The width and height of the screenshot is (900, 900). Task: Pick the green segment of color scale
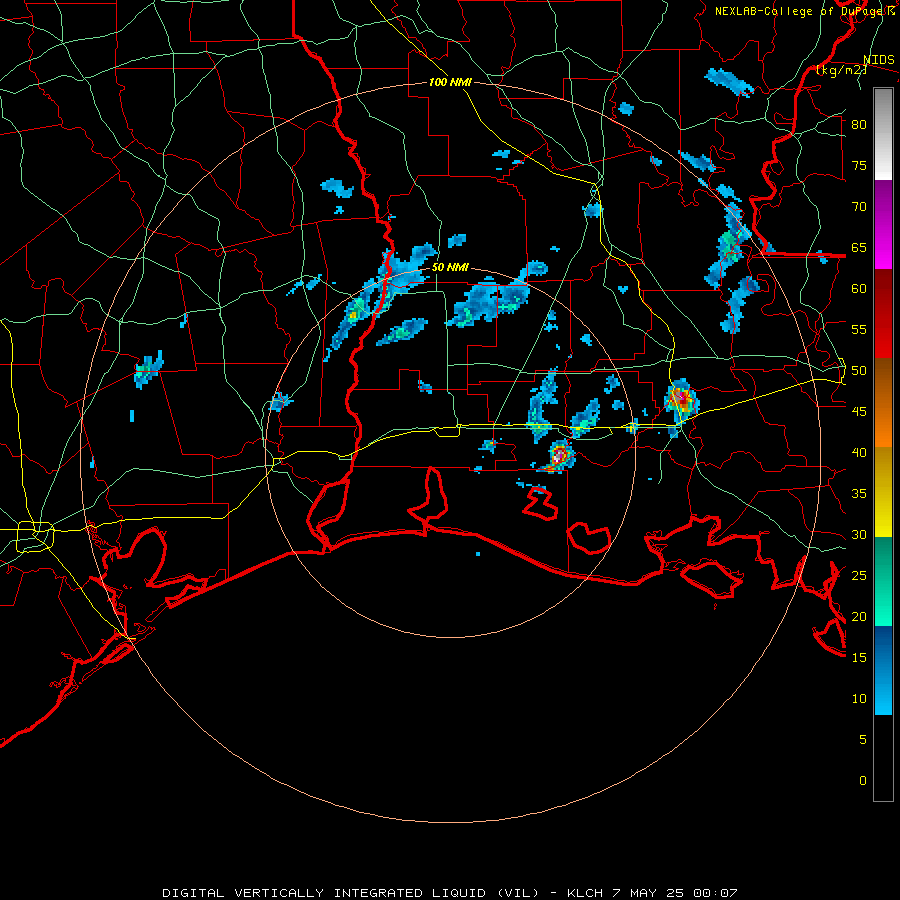point(883,581)
